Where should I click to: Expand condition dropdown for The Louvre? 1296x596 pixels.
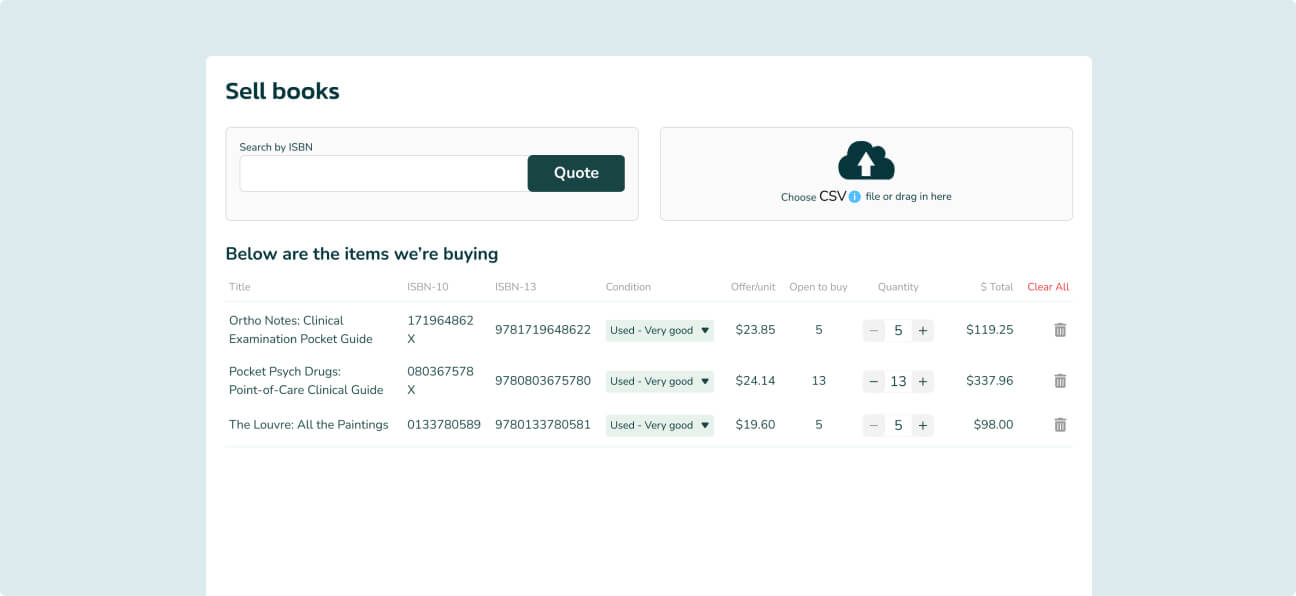pyautogui.click(x=659, y=425)
